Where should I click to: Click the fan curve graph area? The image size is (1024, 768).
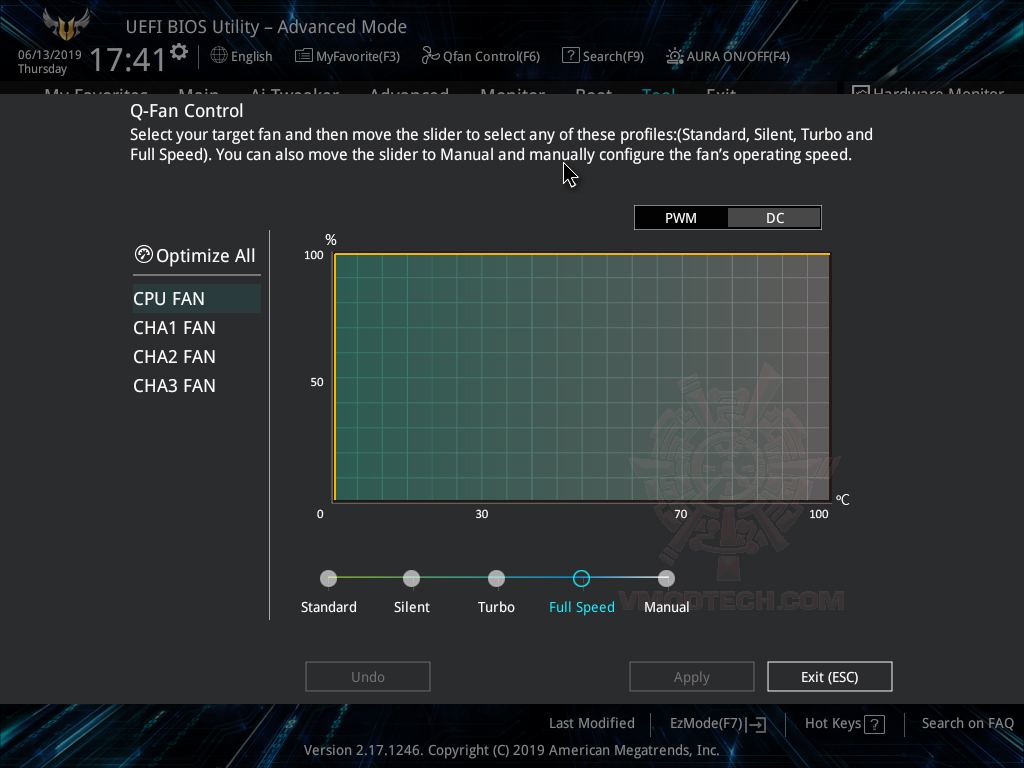coord(582,377)
